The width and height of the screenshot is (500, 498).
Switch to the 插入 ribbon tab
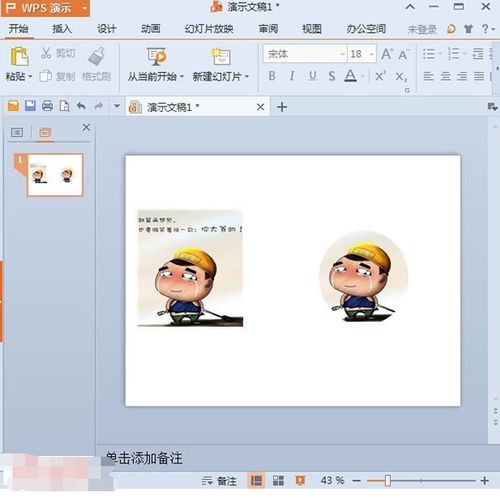point(62,29)
